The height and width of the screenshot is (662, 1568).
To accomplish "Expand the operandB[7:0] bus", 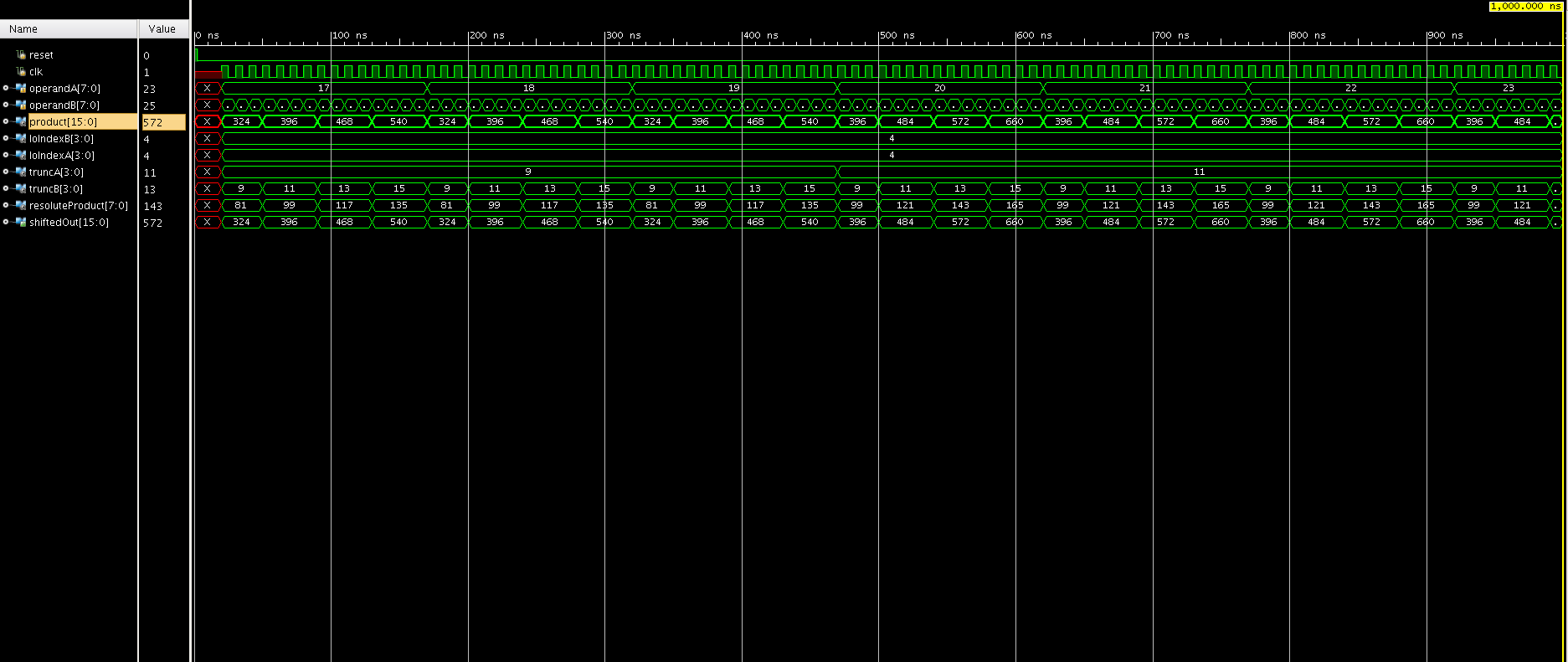I will [6, 105].
